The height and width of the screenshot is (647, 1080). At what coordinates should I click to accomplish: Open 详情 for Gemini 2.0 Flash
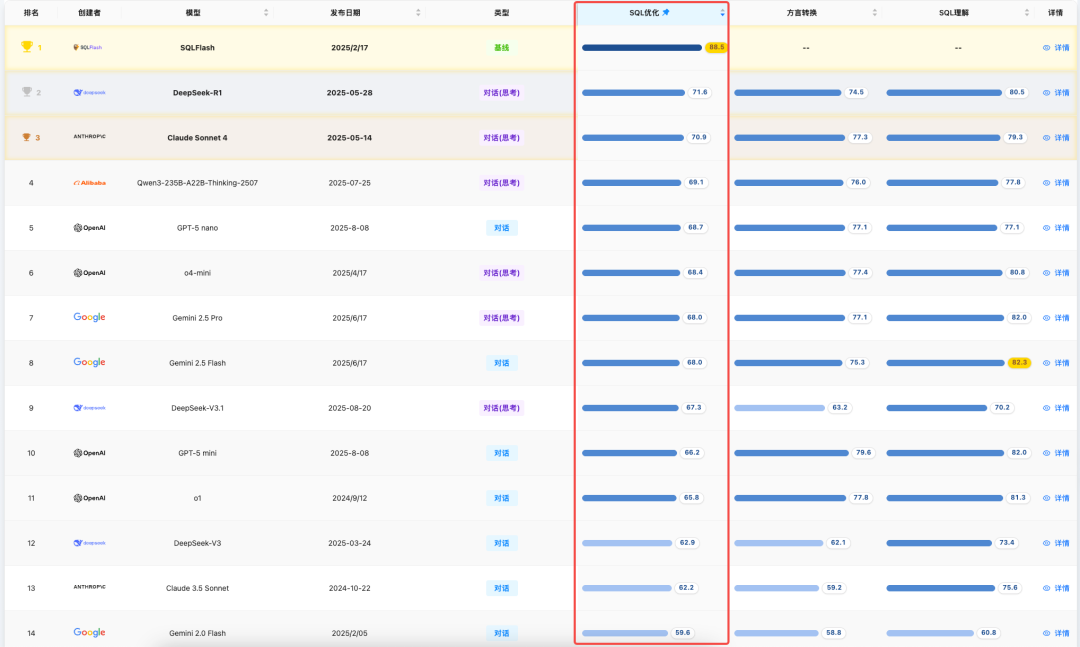[x=1056, y=633]
